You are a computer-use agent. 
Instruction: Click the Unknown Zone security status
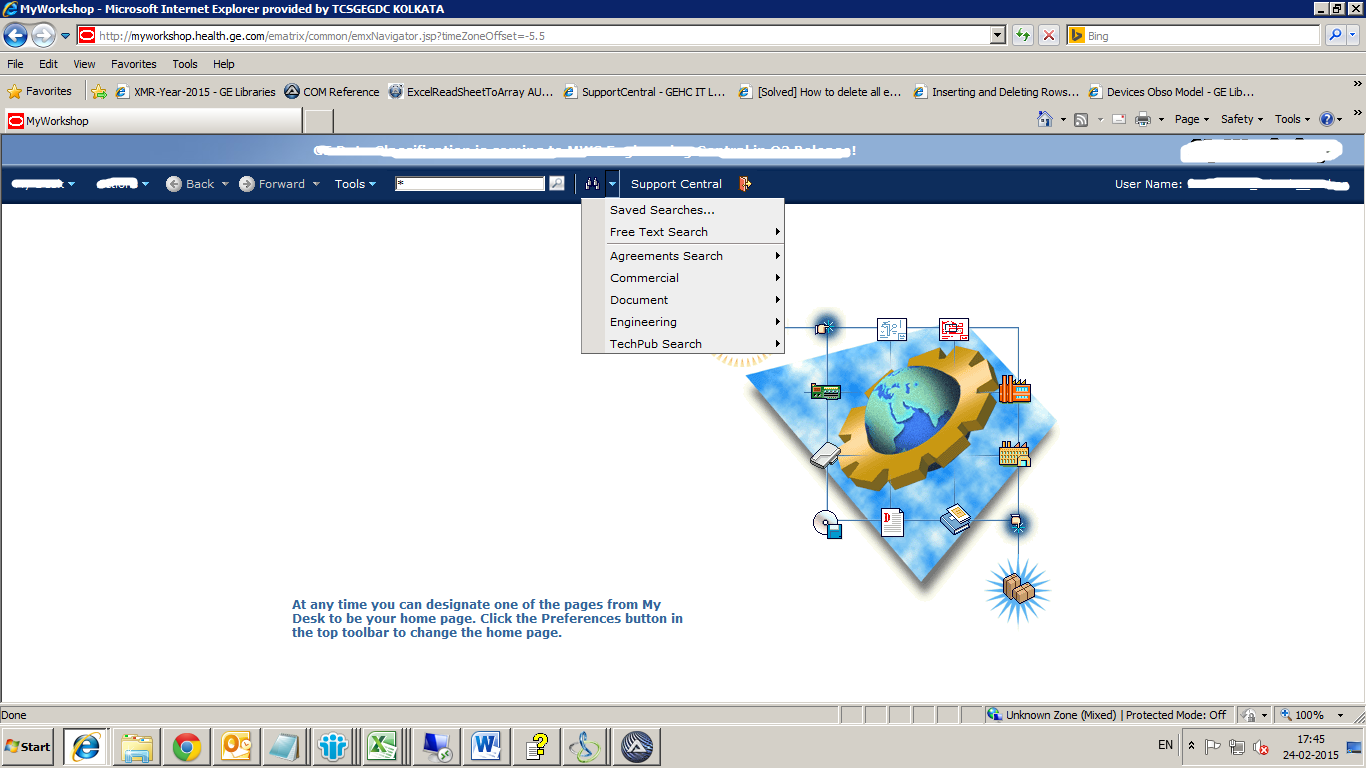(1107, 715)
